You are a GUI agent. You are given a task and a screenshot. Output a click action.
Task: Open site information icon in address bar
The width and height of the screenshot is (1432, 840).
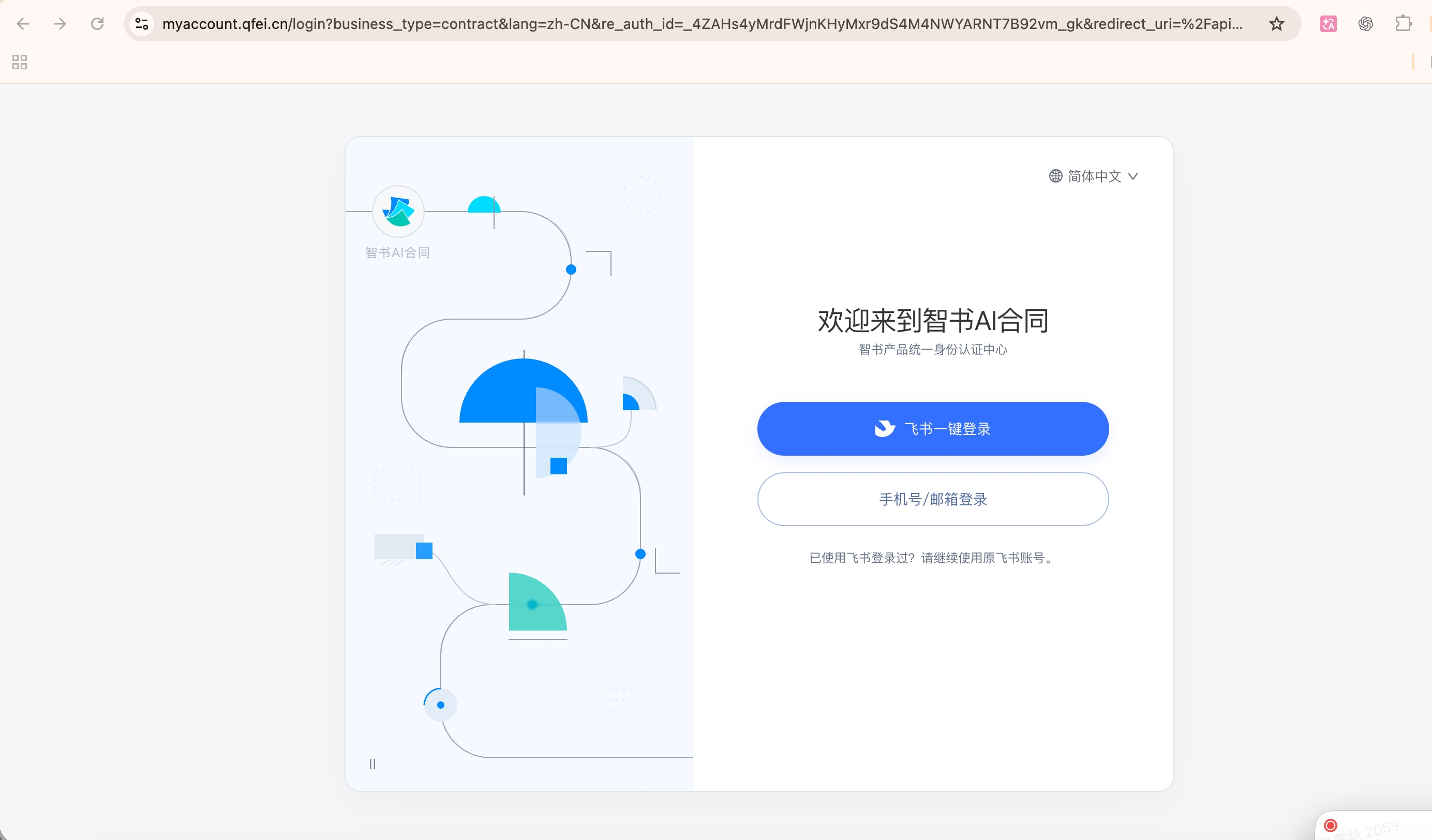[x=142, y=24]
